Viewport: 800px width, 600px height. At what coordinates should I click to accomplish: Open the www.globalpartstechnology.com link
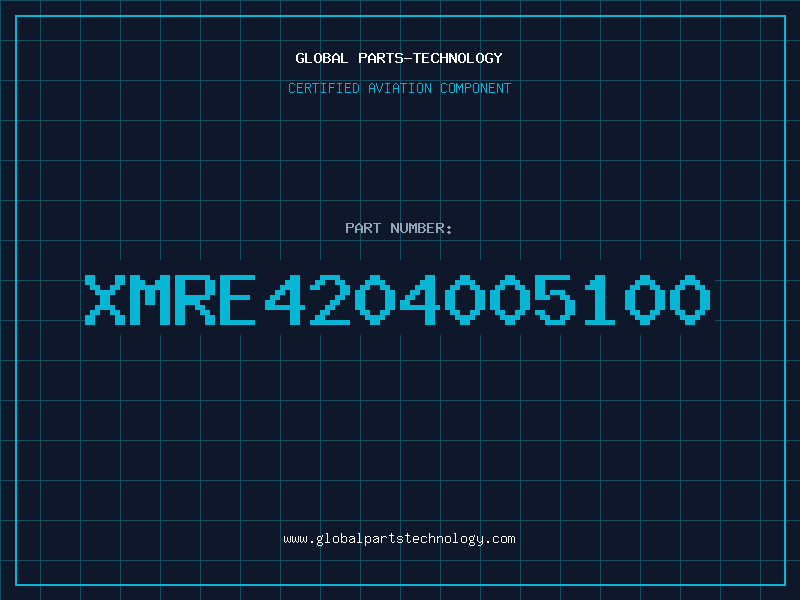[x=399, y=539]
